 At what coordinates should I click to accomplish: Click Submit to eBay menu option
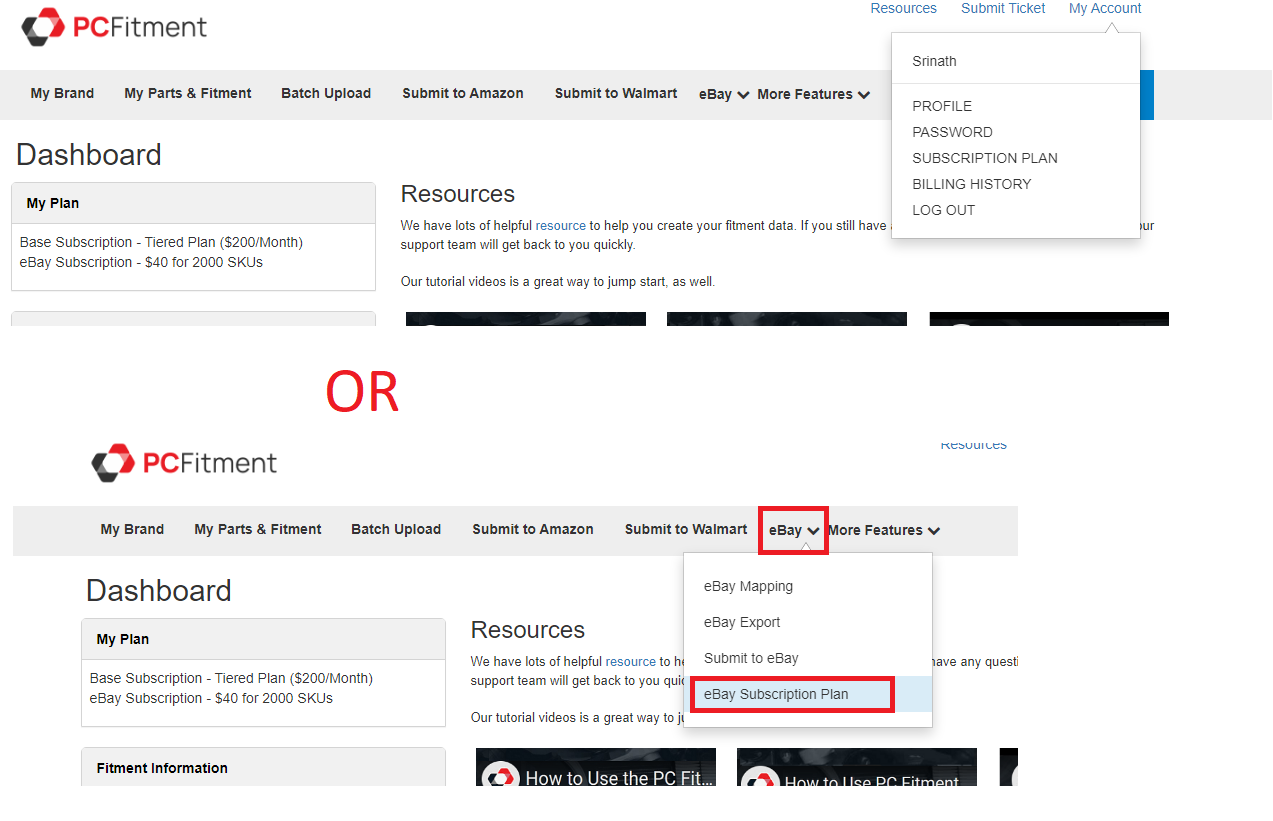coord(751,658)
